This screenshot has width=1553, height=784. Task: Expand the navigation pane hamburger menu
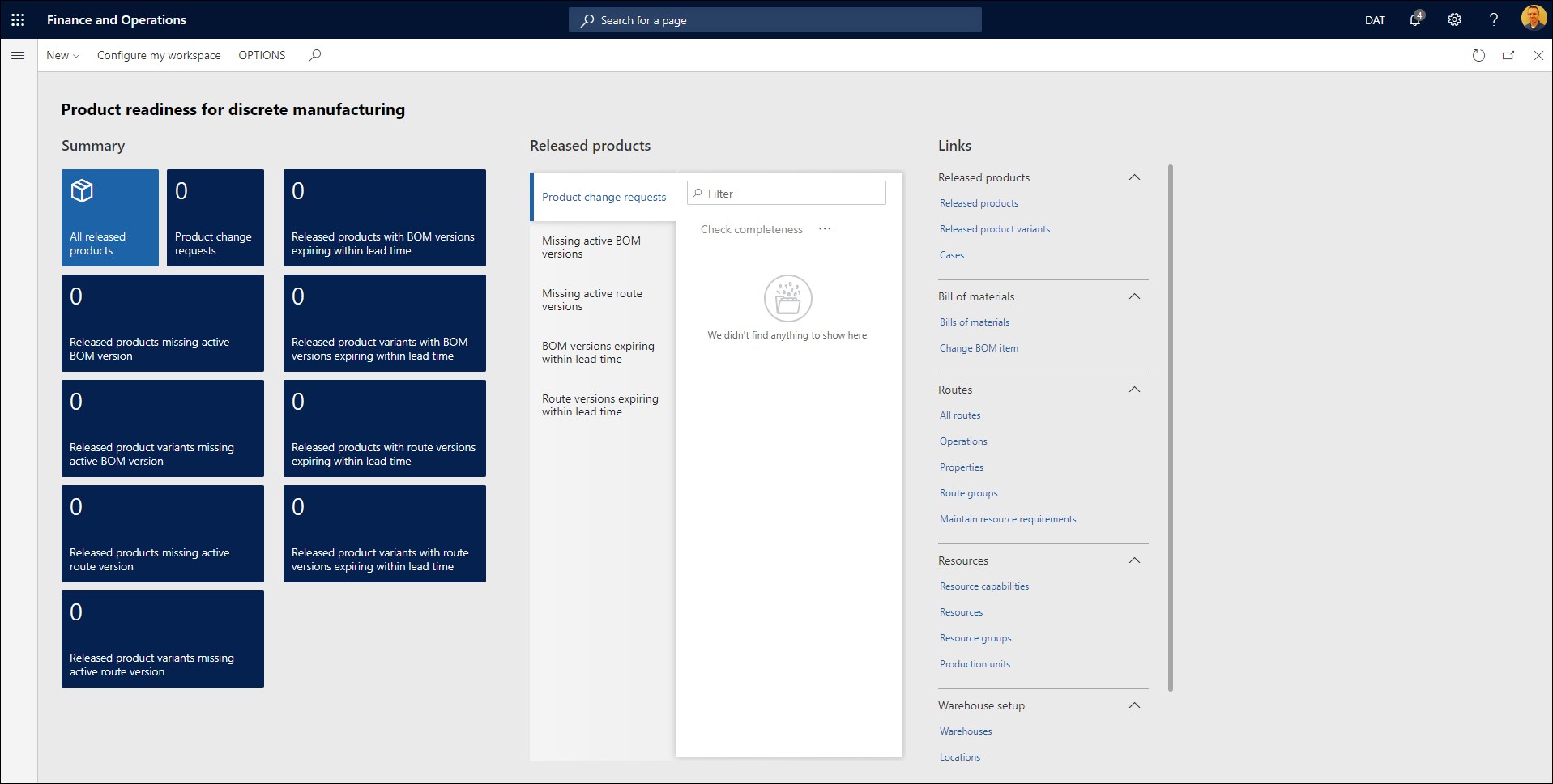coord(18,55)
